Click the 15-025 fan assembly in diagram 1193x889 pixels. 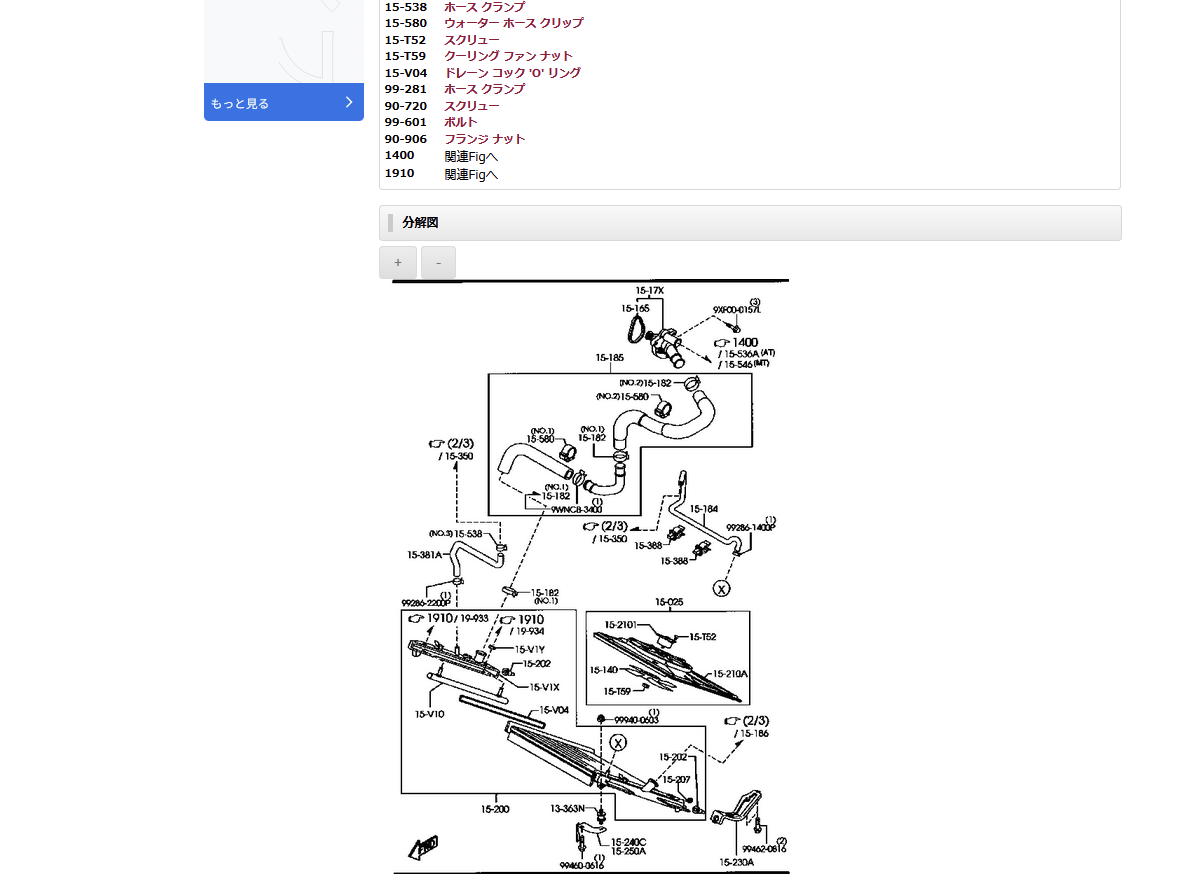click(670, 602)
